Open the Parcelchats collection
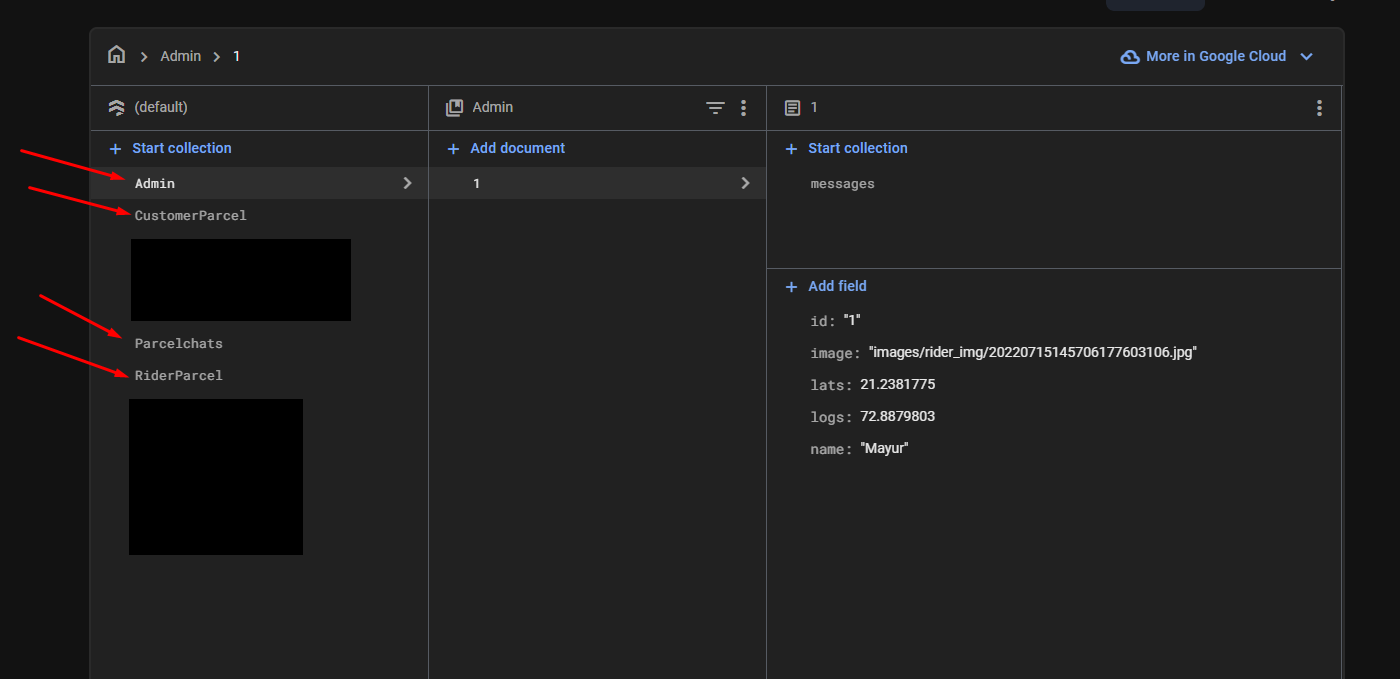The width and height of the screenshot is (1400, 679). pos(179,343)
